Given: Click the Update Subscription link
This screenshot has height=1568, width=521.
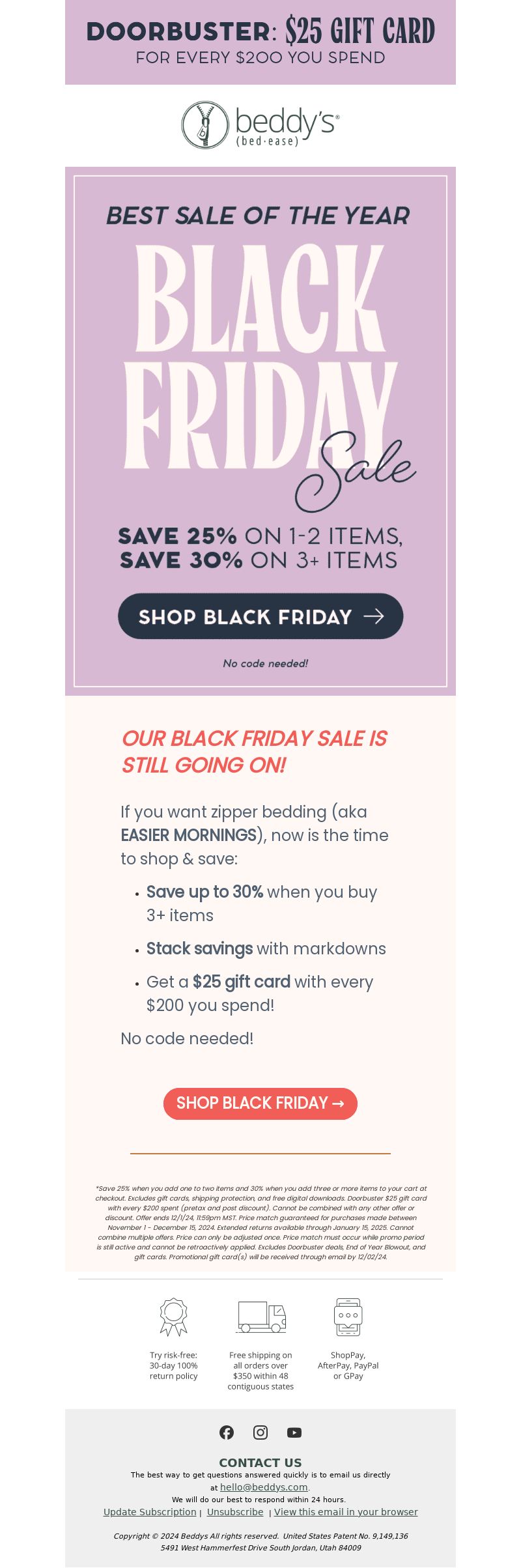Looking at the screenshot, I should coord(150,1511).
